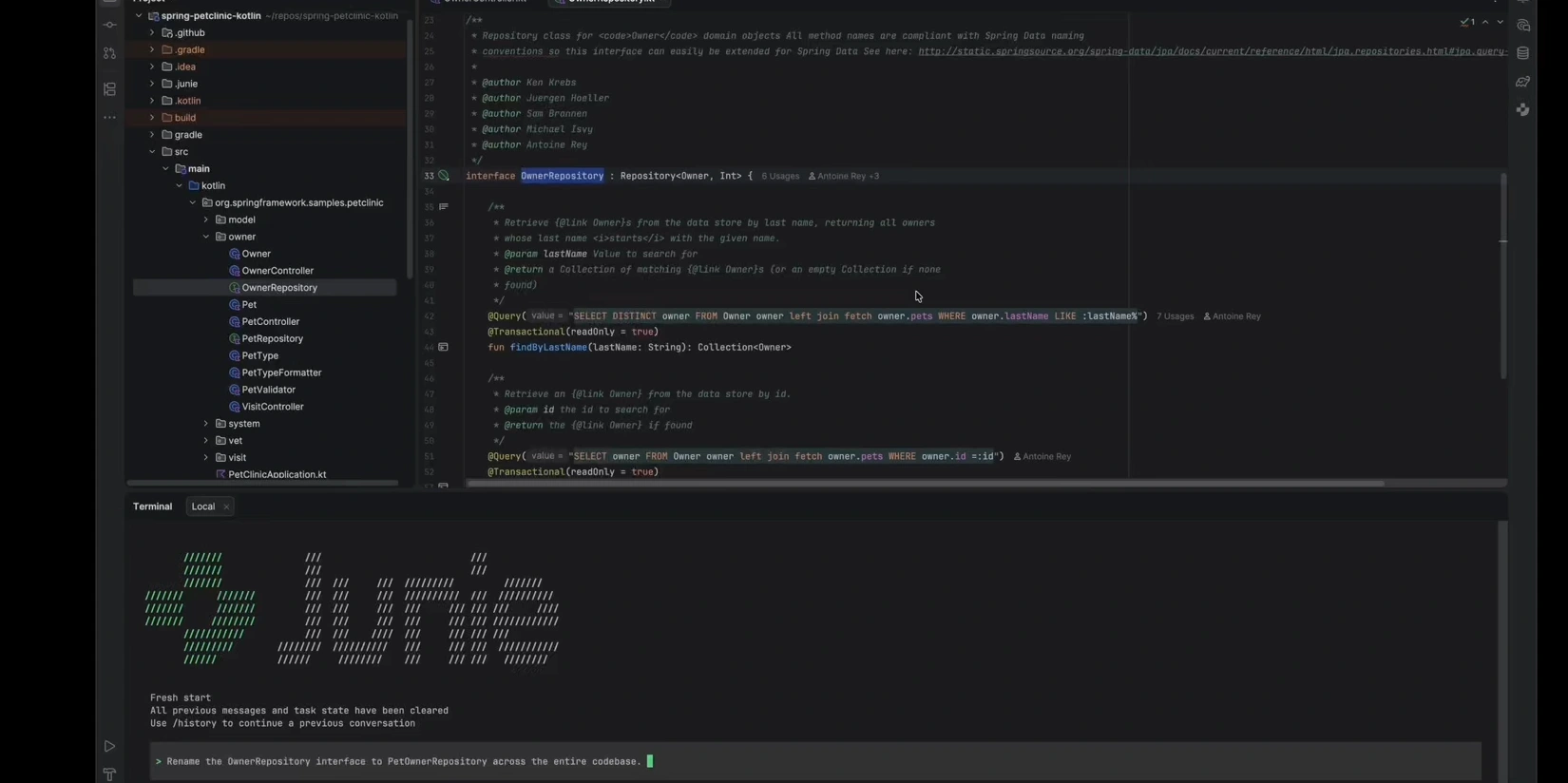
Task: Open the Run tool window icon
Action: pos(109,747)
